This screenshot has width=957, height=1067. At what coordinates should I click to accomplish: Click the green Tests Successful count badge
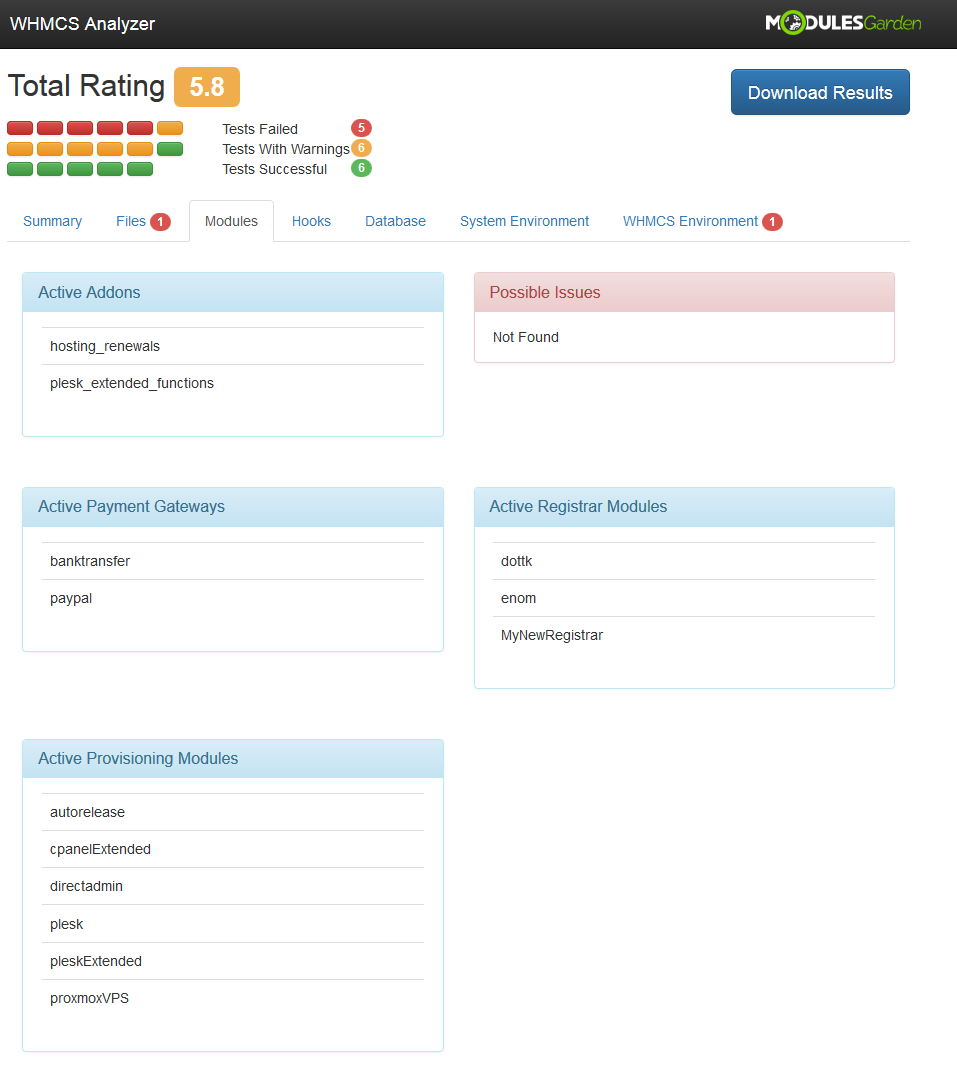tap(361, 167)
